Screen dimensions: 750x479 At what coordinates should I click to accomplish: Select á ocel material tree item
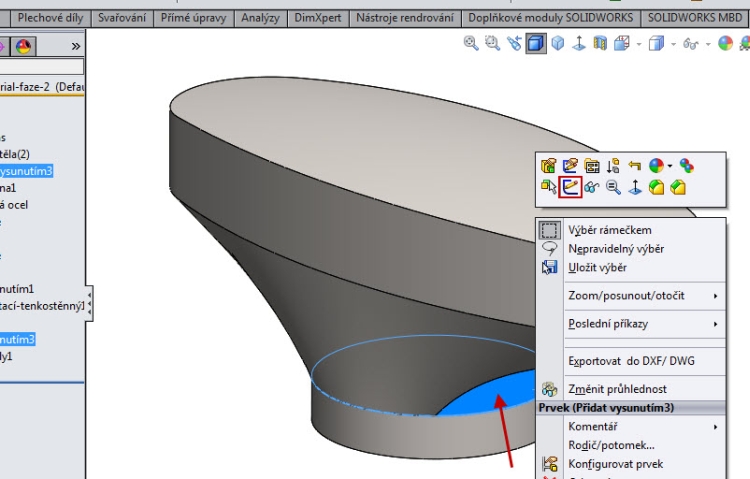14,205
